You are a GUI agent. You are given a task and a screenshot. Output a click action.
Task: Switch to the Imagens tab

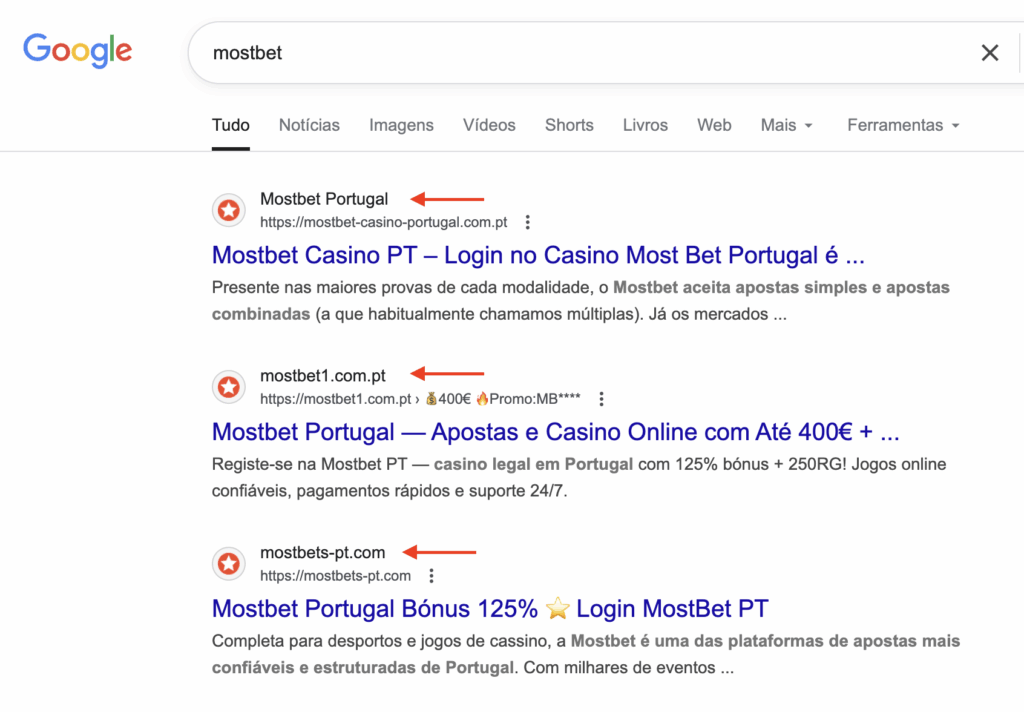pos(401,125)
